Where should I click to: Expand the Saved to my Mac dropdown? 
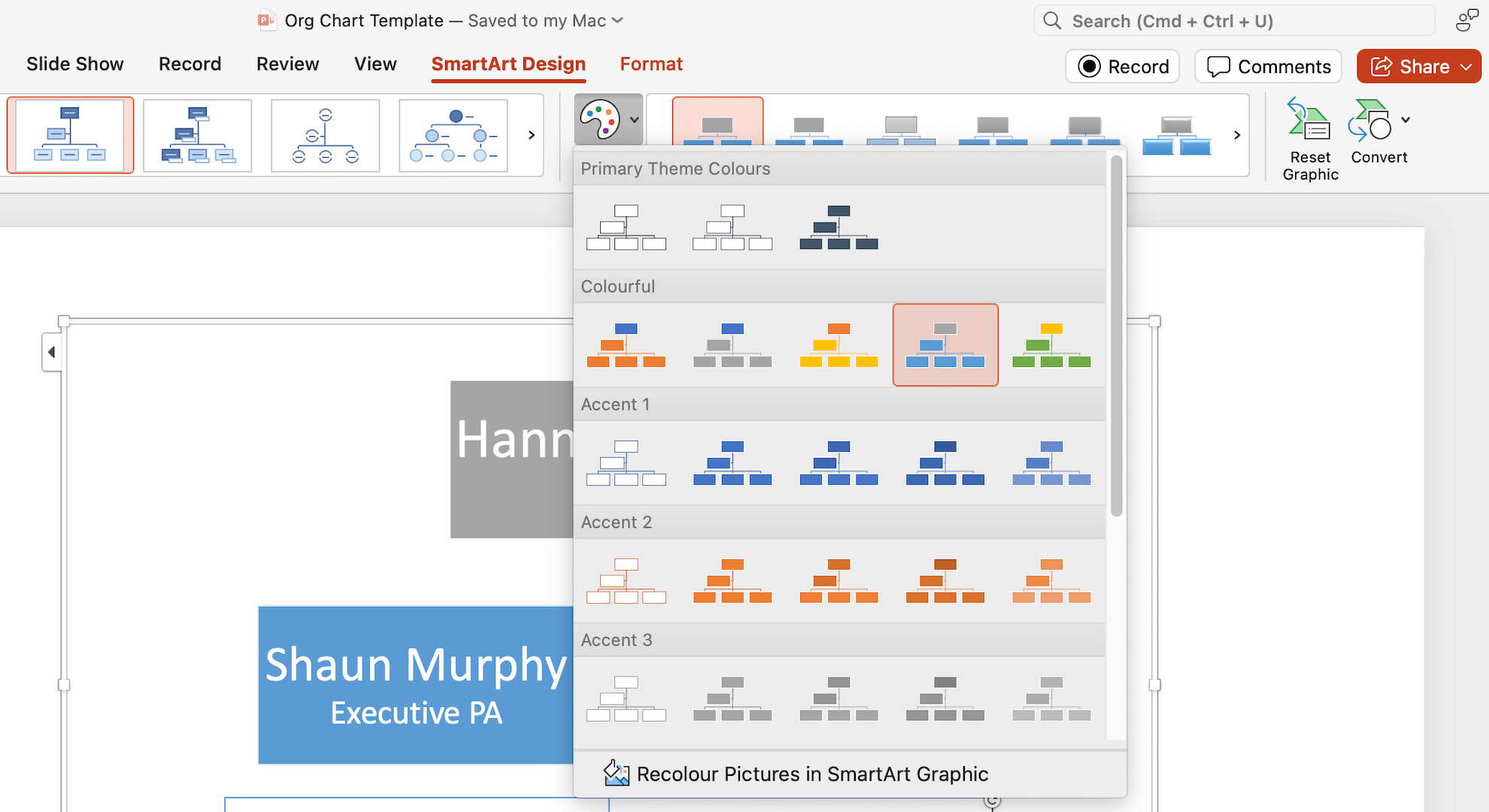(616, 20)
